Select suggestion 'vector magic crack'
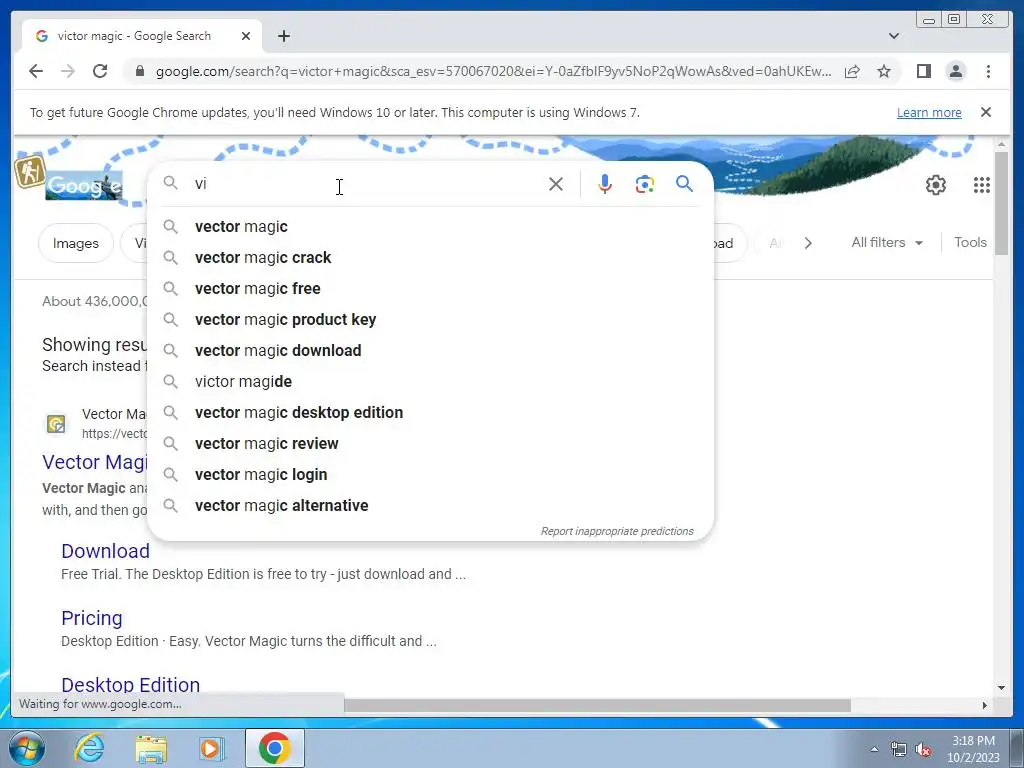1024x768 pixels. (431, 257)
